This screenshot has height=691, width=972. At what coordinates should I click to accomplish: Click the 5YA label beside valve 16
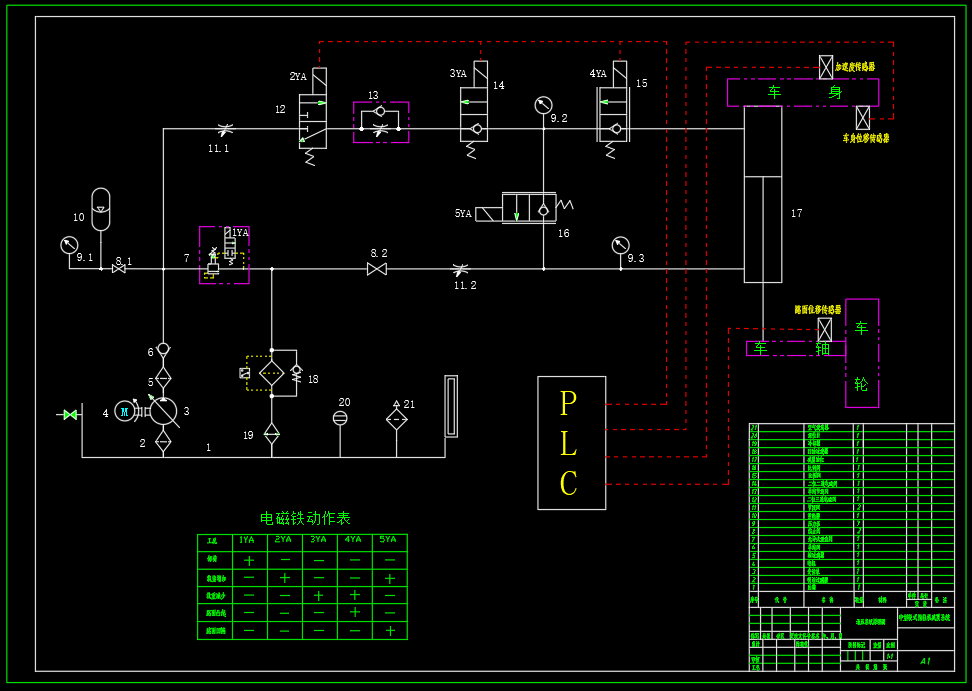coord(463,213)
